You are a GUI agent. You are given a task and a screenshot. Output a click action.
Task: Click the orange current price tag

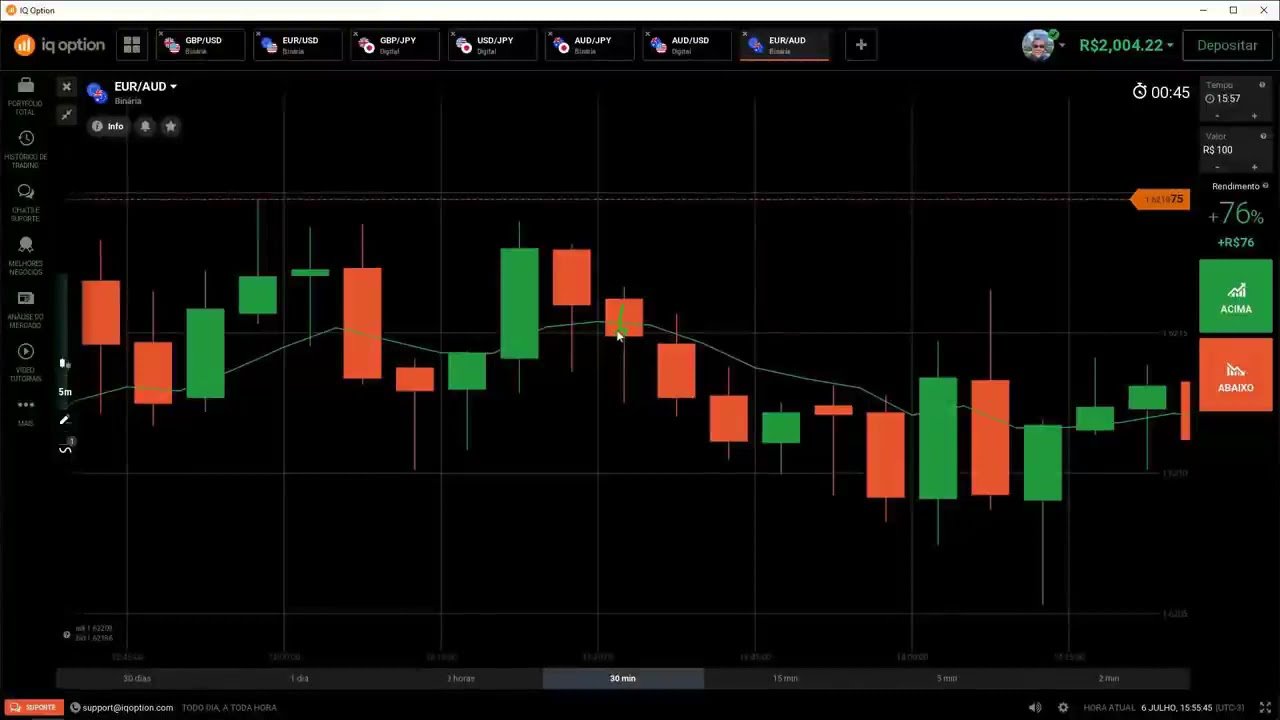click(x=1160, y=199)
